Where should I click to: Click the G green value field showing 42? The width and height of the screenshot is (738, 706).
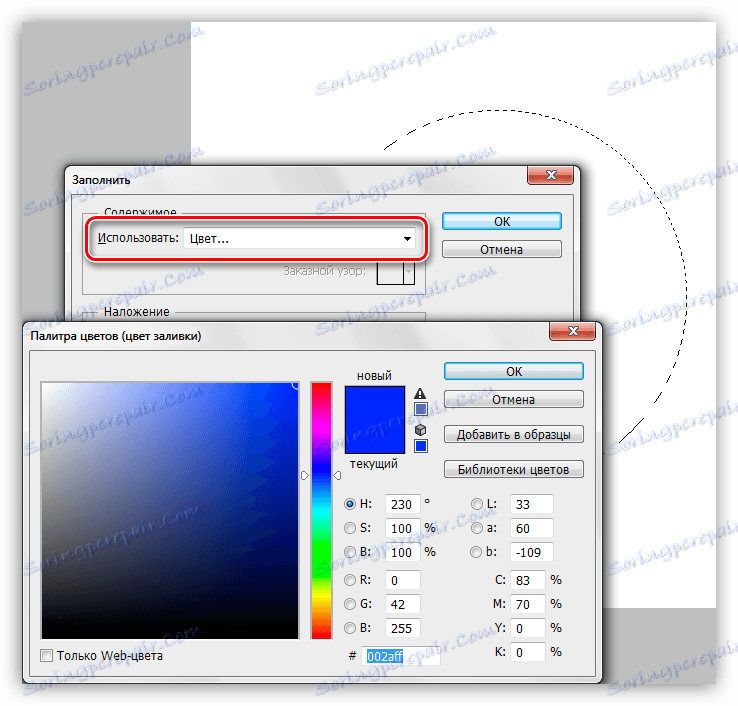[x=402, y=604]
